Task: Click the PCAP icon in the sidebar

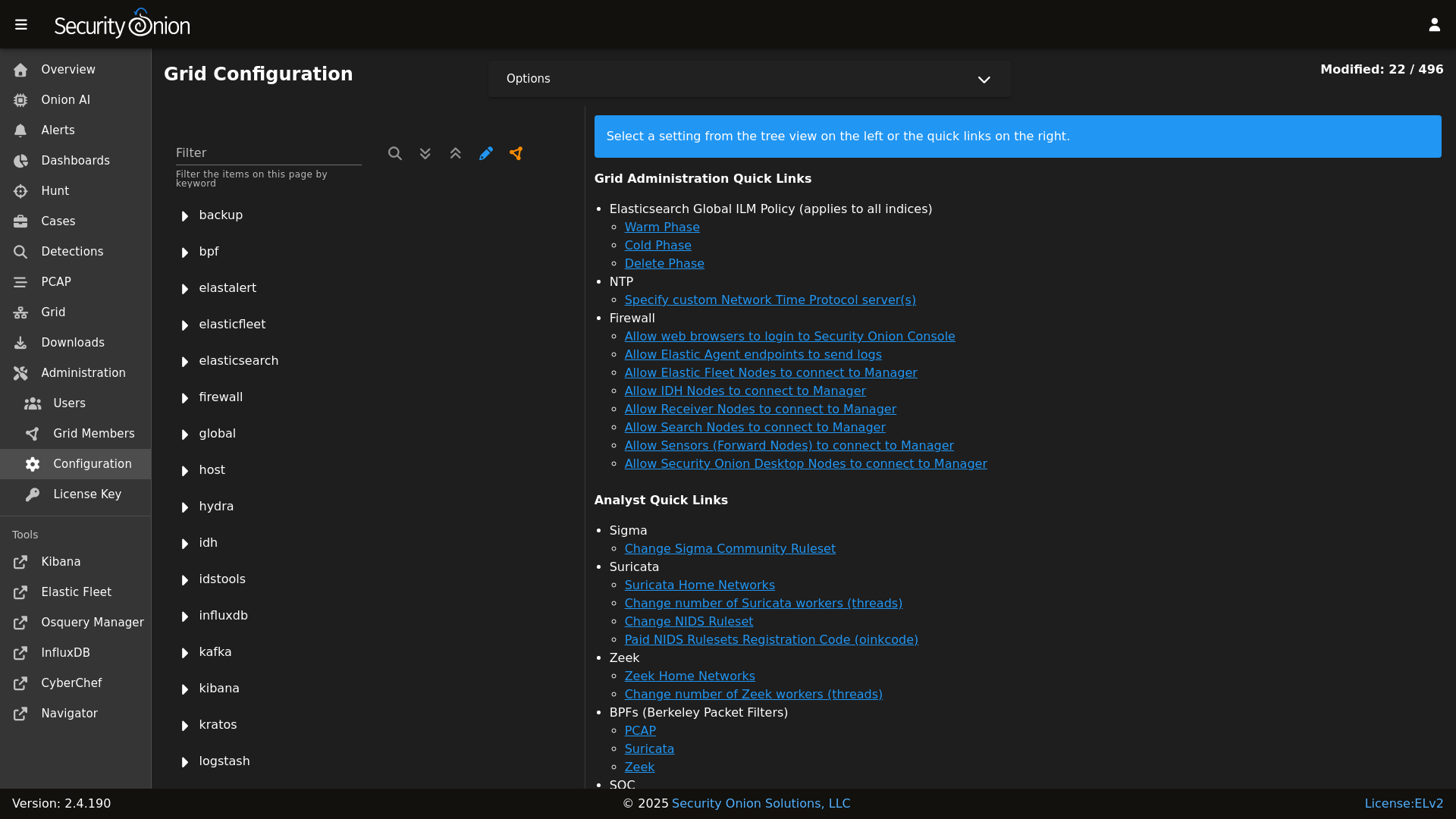Action: [x=20, y=281]
